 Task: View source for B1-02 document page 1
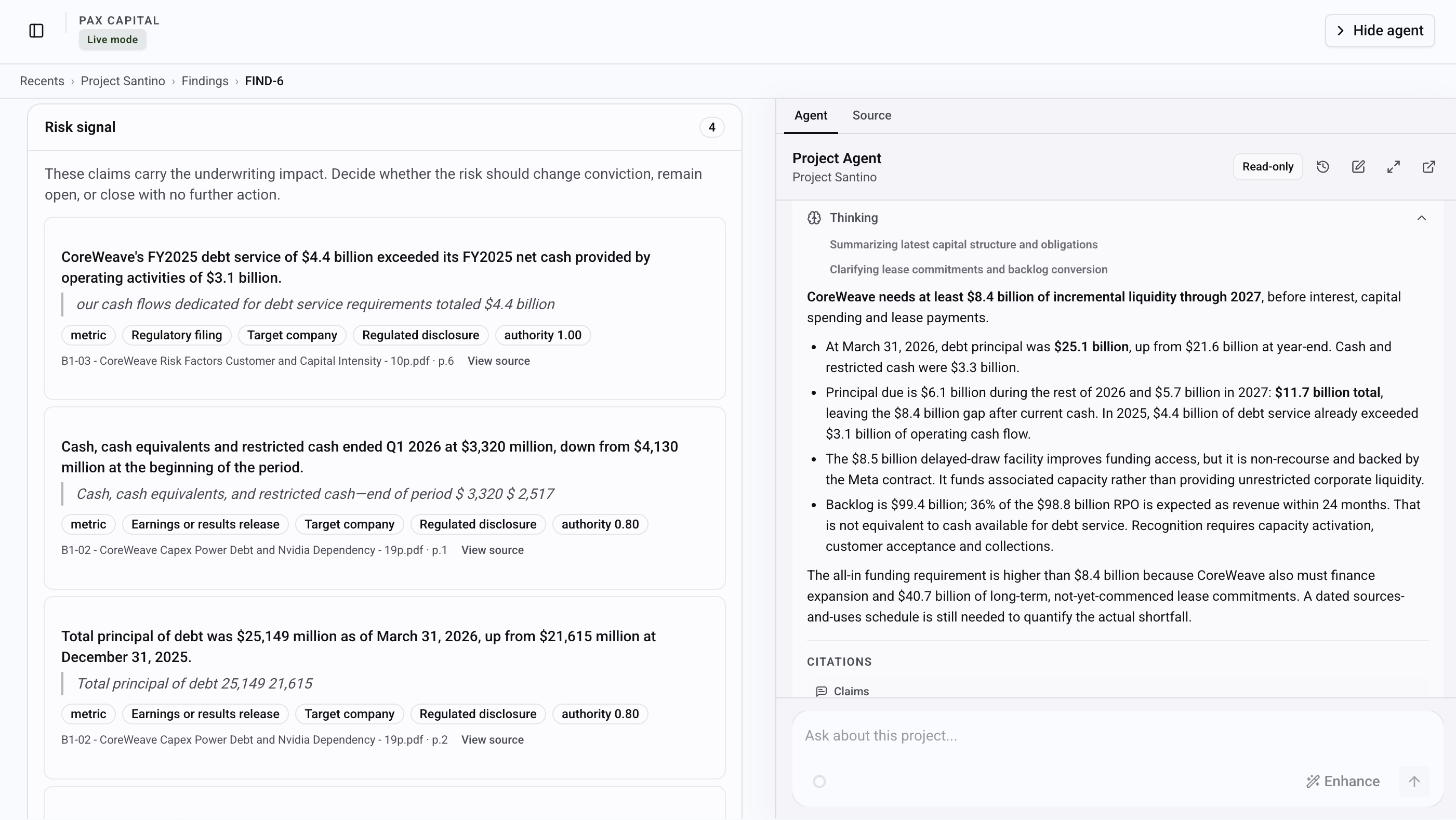[492, 550]
